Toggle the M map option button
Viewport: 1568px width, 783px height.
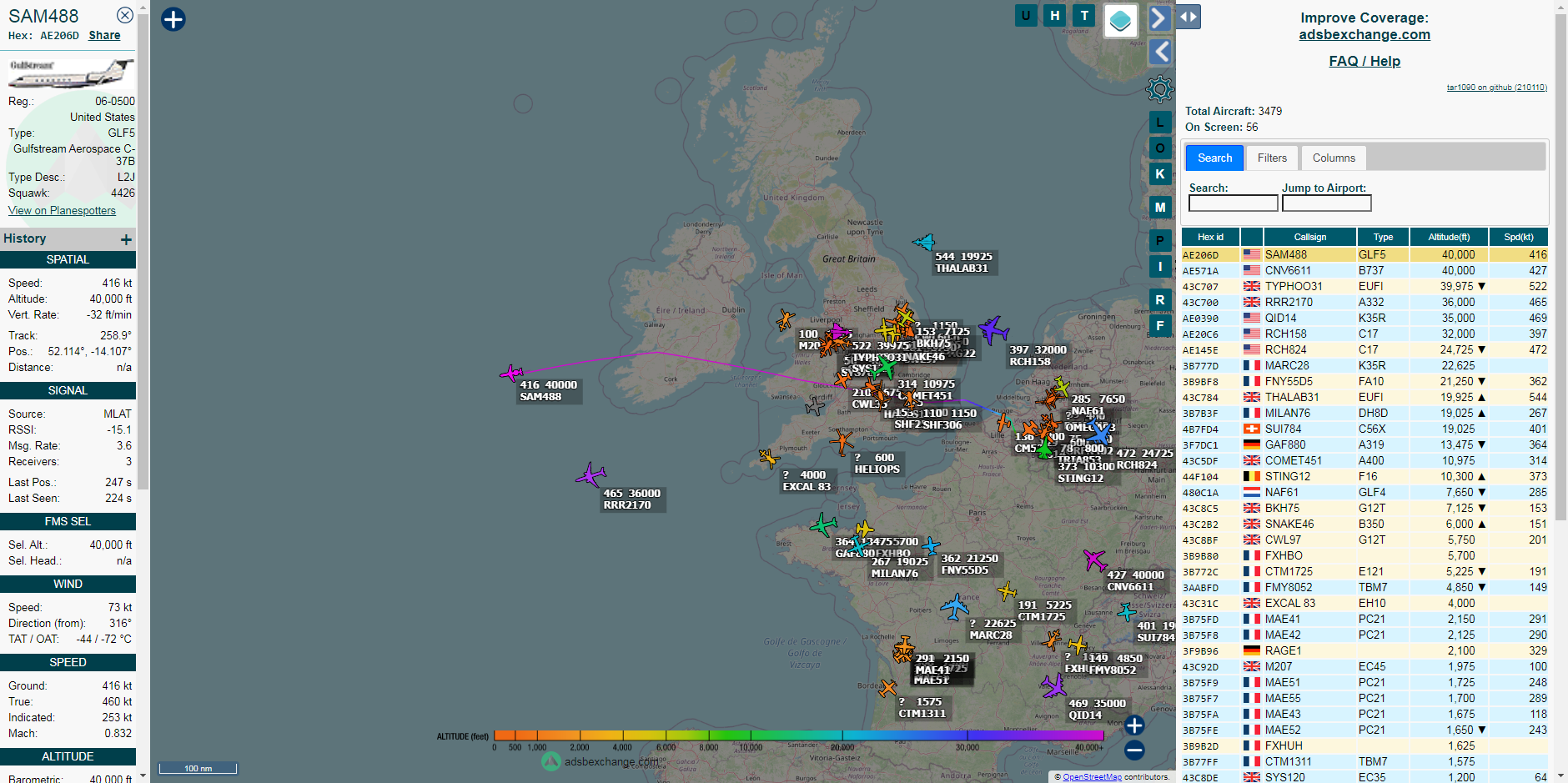[1160, 208]
